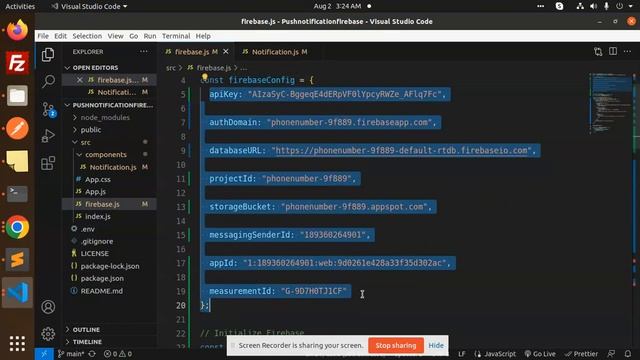Open the Search view in activity bar
Viewport: 640px width, 360px height.
[48, 81]
